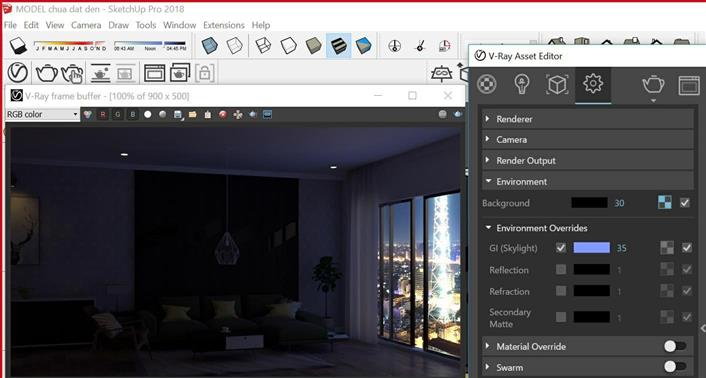
Task: Toggle the GI (Skylight) texture enable checkbox
Action: (687, 248)
